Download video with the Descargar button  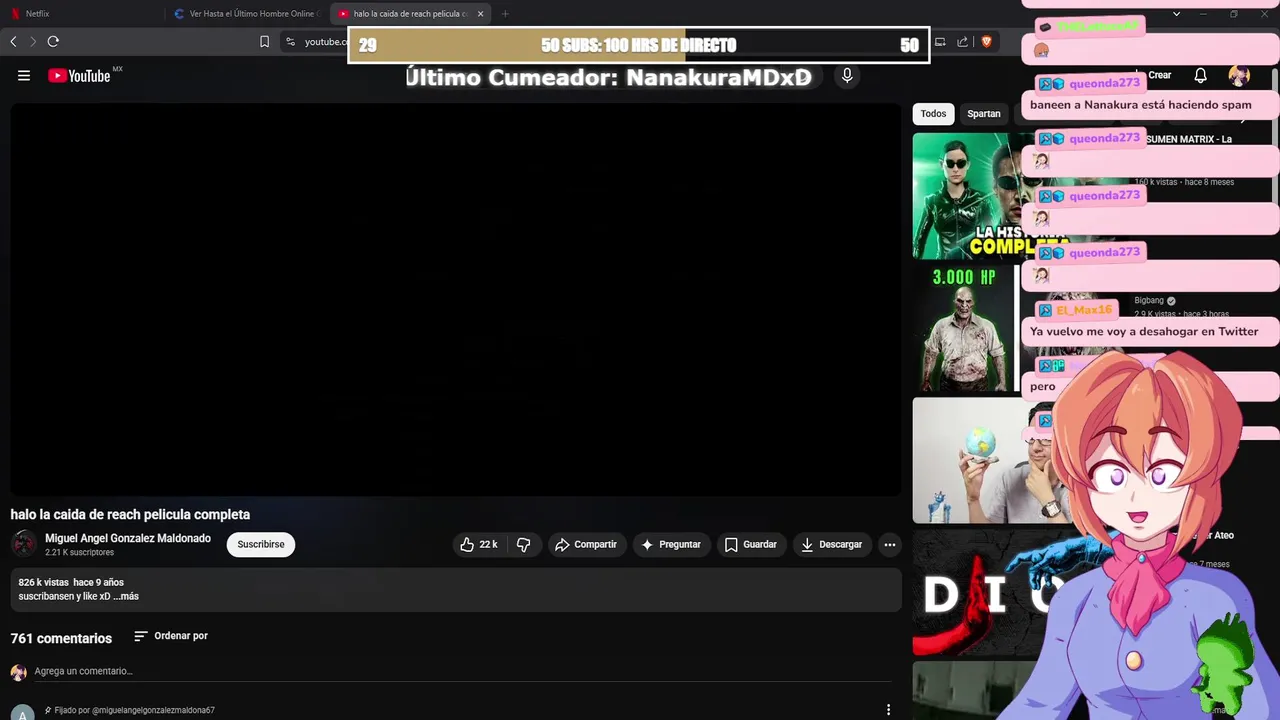click(832, 545)
